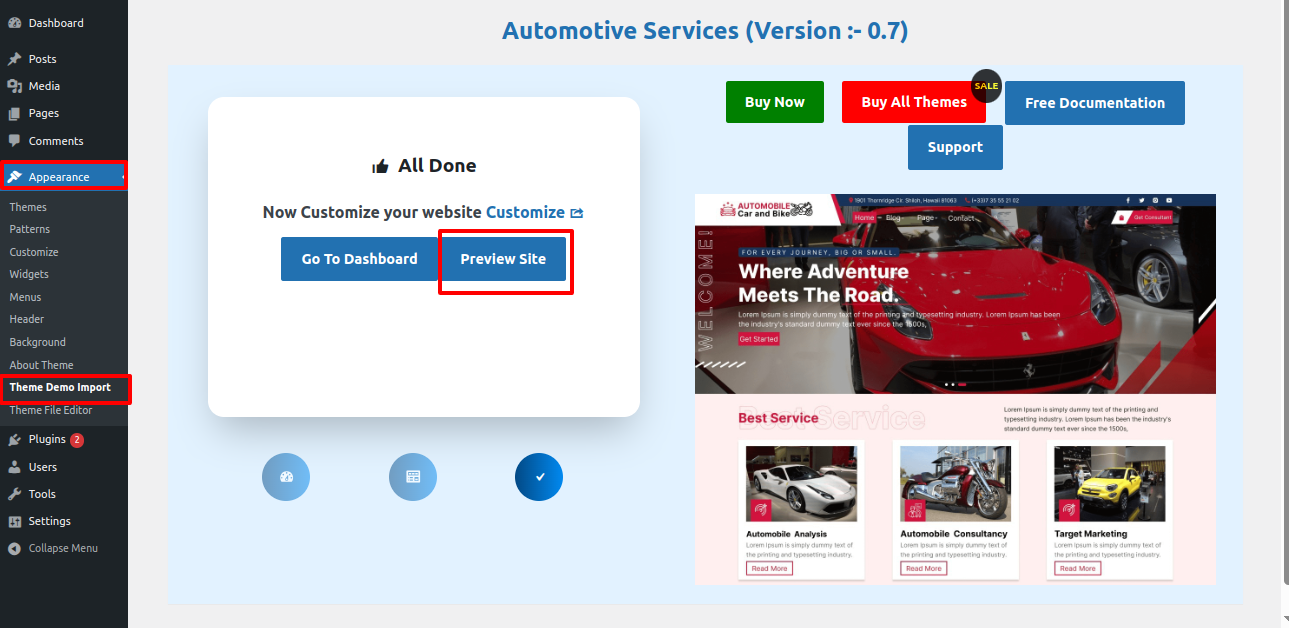
Task: Click the theme demo preview screenshot
Action: pyautogui.click(x=955, y=389)
